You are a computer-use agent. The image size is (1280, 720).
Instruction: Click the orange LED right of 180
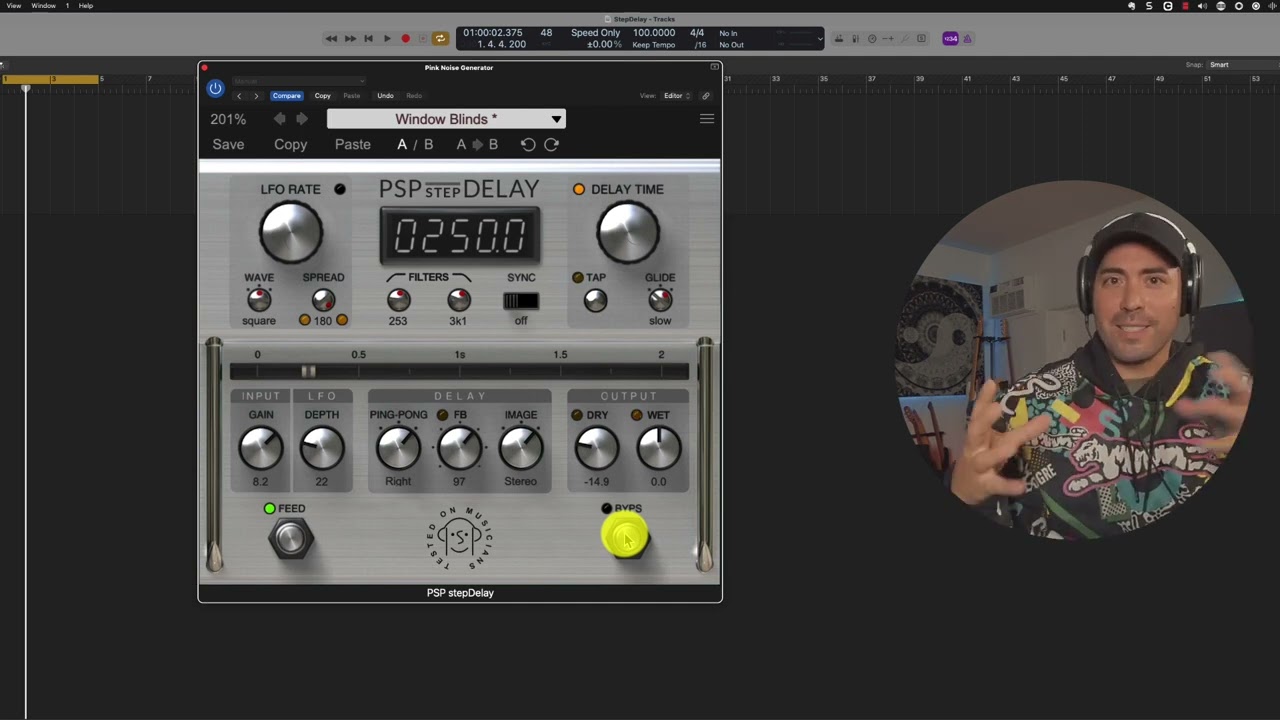pyautogui.click(x=342, y=320)
